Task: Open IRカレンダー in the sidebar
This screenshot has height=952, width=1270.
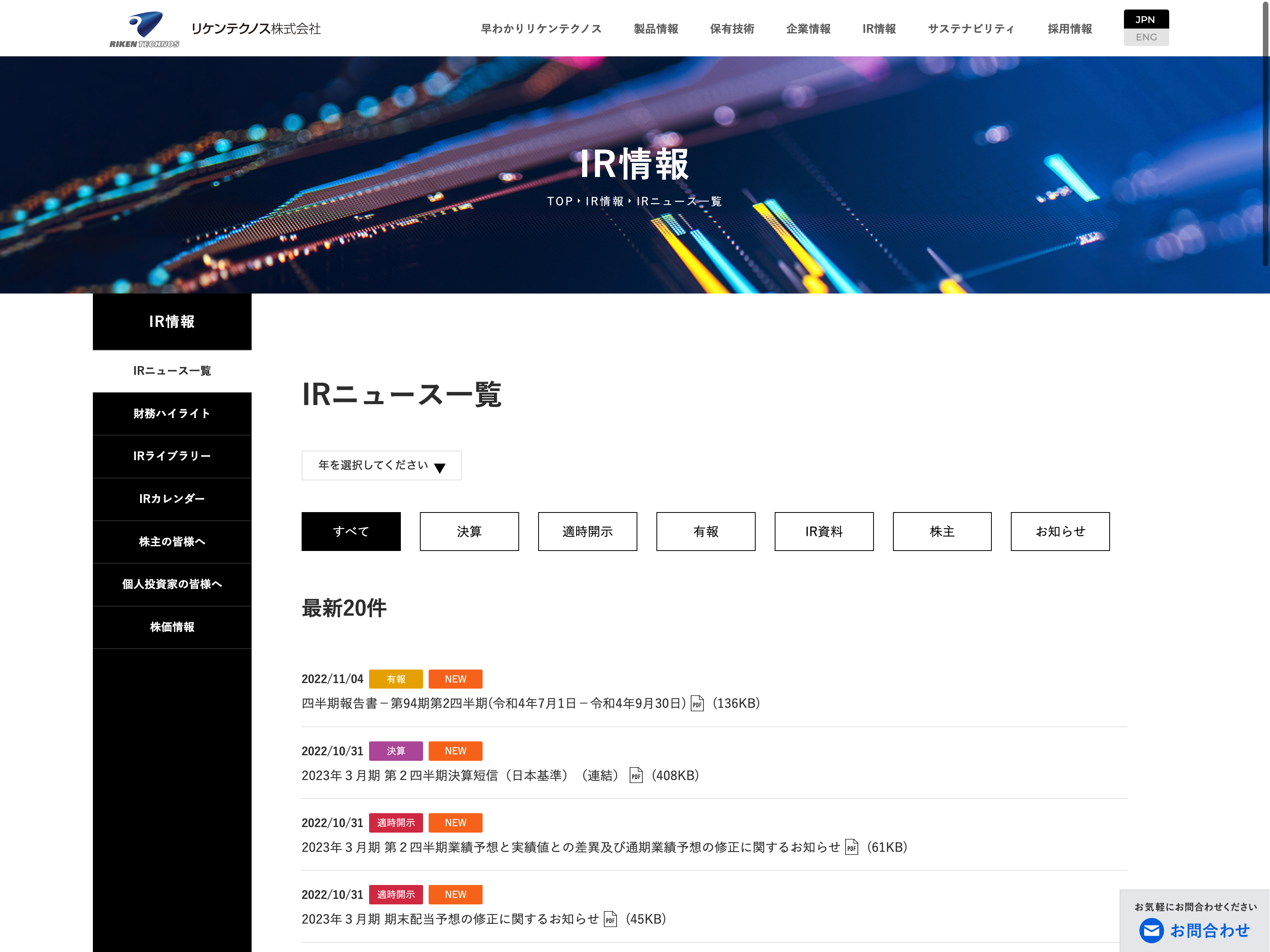Action: 172,499
